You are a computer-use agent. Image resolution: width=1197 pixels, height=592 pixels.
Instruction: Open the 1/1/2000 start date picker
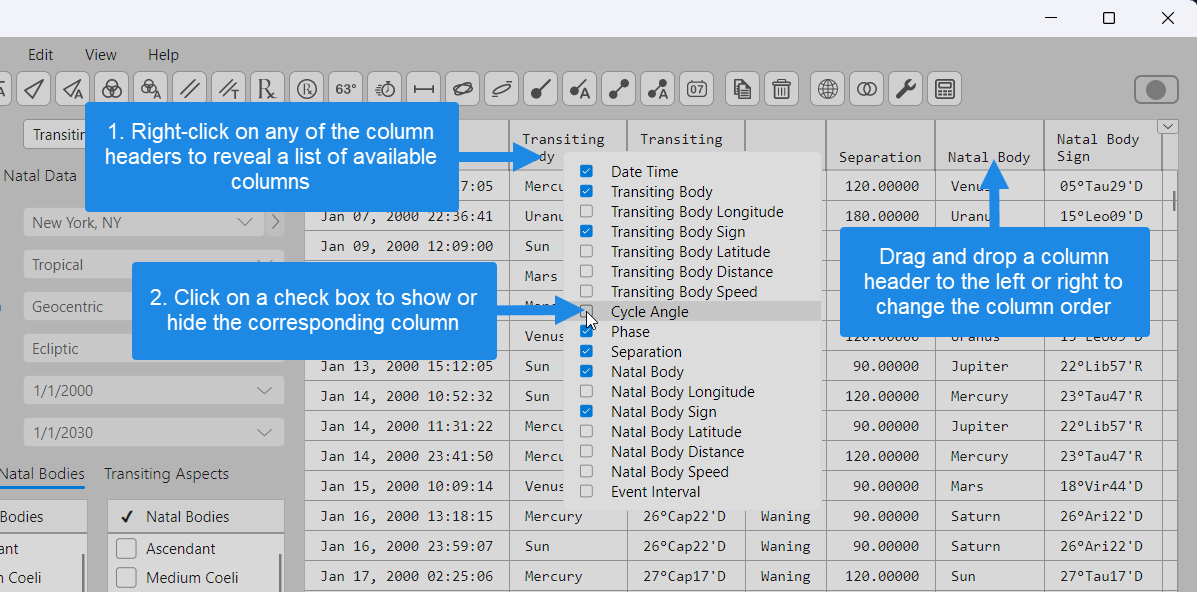[153, 390]
